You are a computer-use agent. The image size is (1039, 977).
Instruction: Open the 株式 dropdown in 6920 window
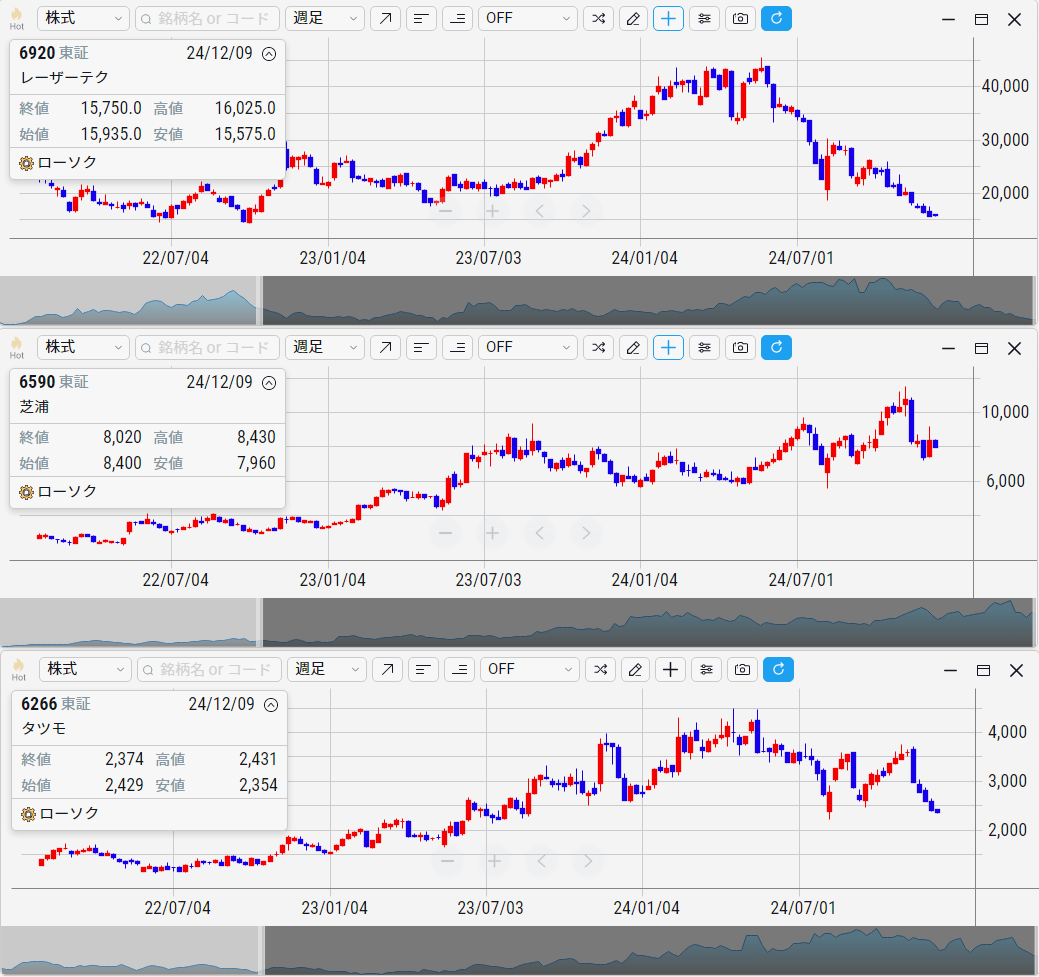click(x=83, y=19)
